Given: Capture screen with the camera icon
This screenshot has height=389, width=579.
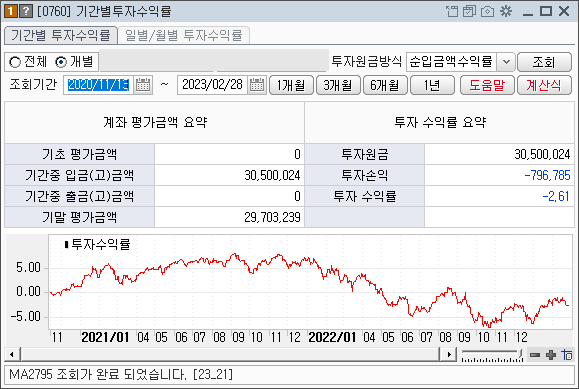Looking at the screenshot, I should tap(487, 11).
